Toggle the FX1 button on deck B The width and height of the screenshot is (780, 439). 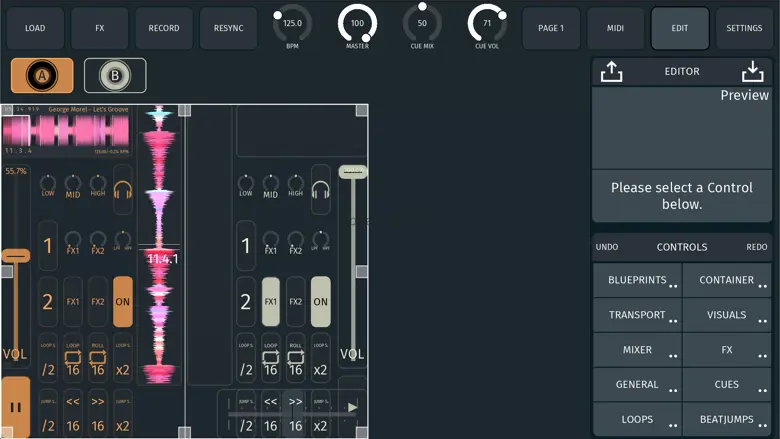coord(271,301)
